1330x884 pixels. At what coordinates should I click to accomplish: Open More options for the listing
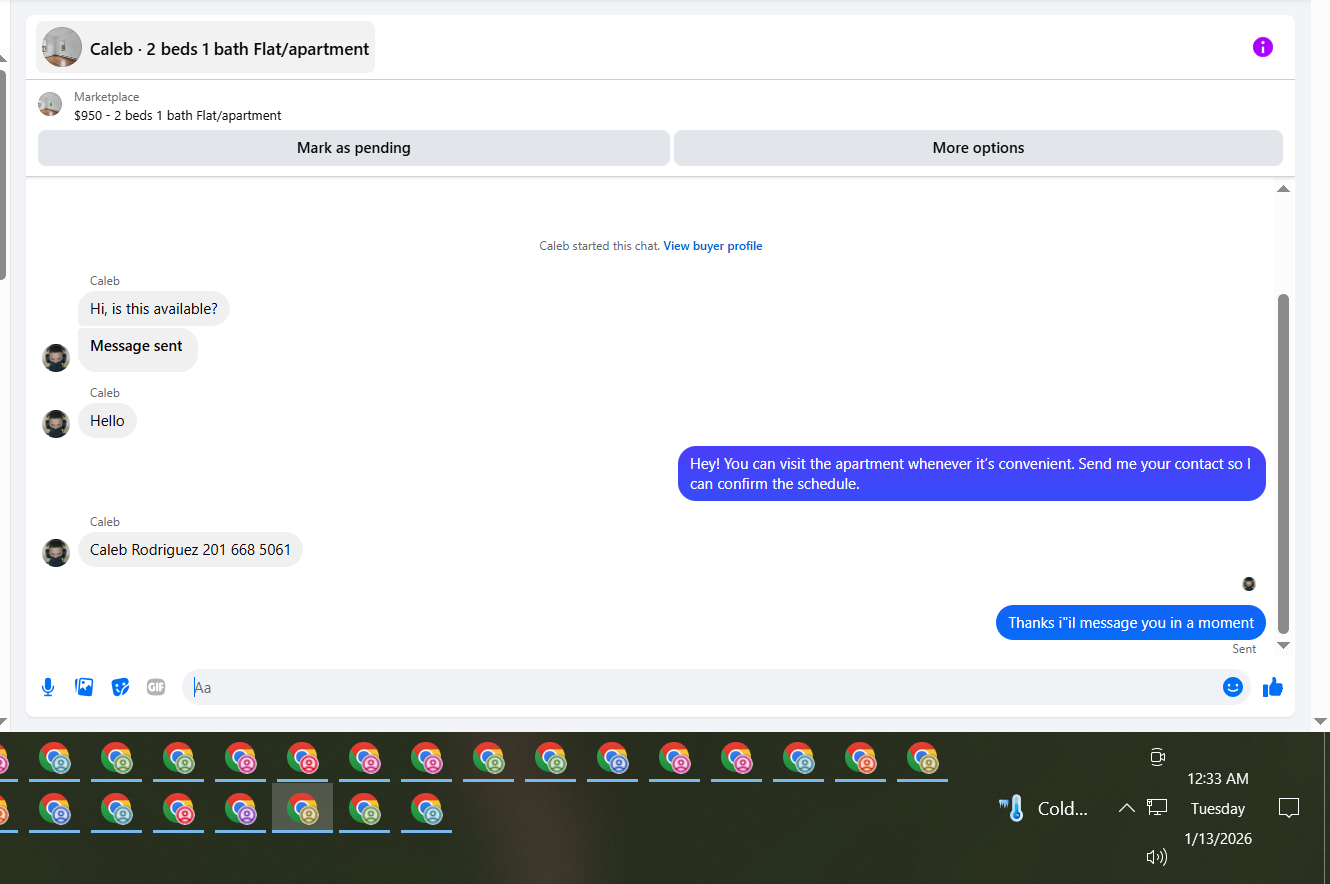(978, 148)
